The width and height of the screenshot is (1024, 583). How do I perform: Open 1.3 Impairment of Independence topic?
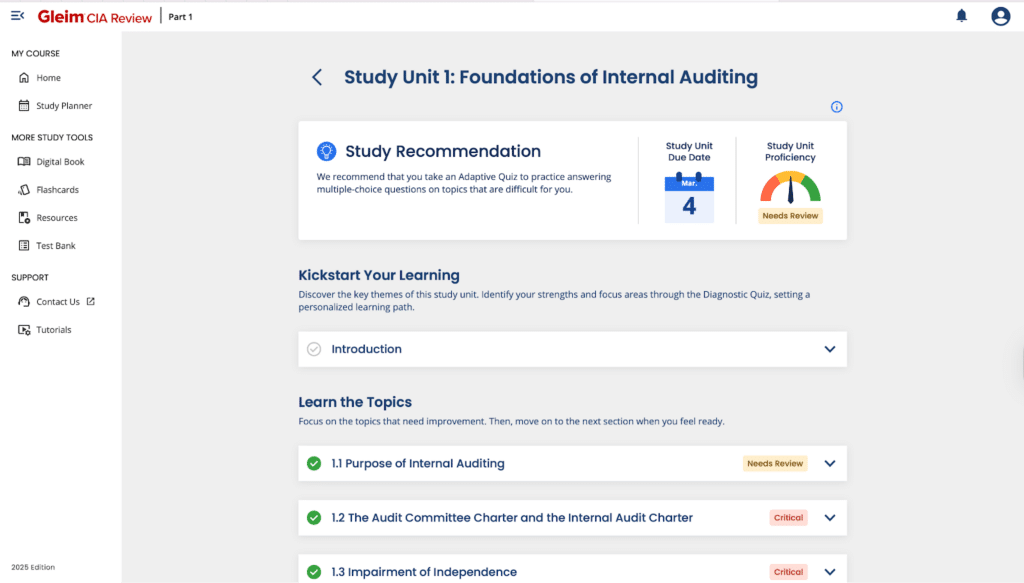pos(424,572)
